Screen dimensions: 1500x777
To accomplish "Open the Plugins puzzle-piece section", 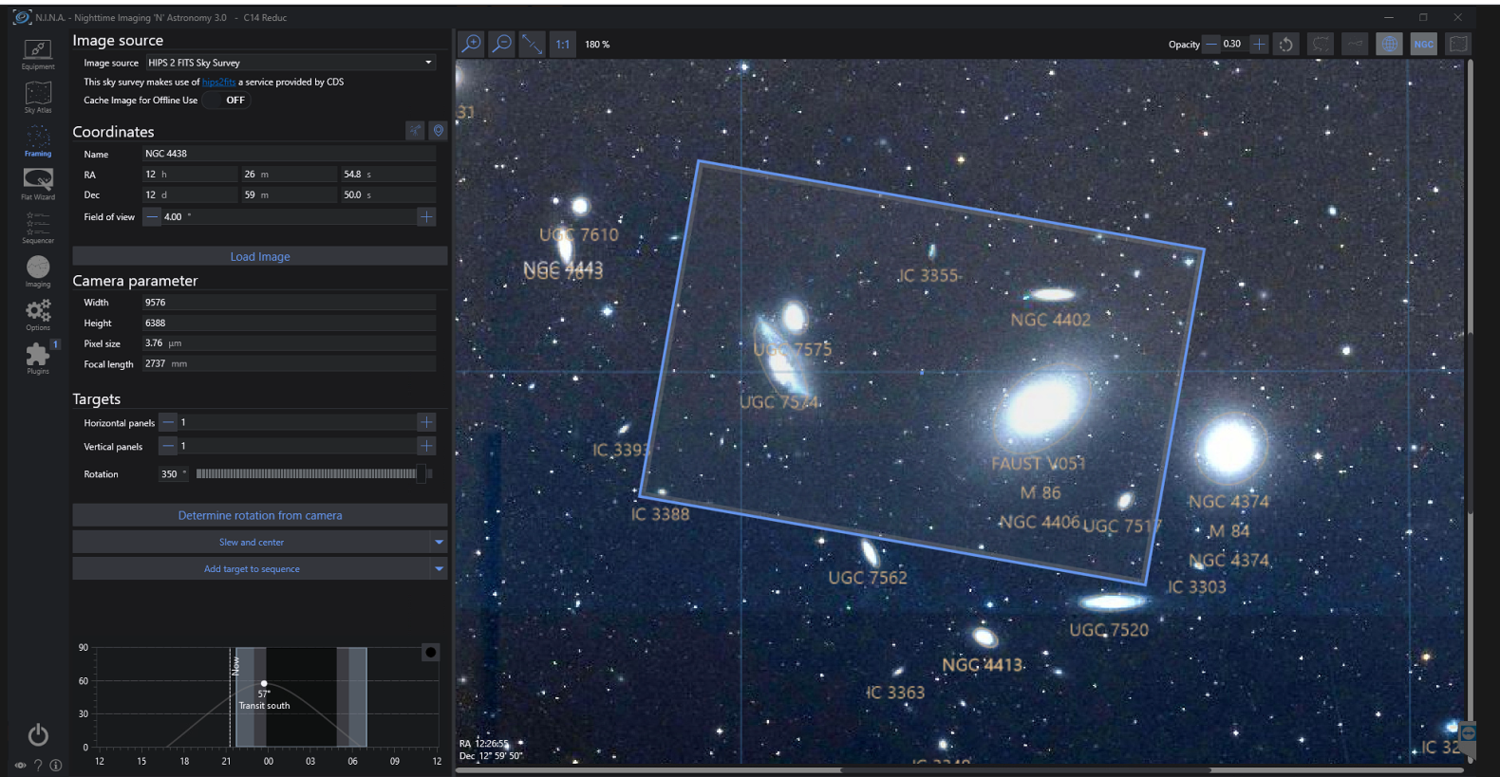I will [38, 358].
